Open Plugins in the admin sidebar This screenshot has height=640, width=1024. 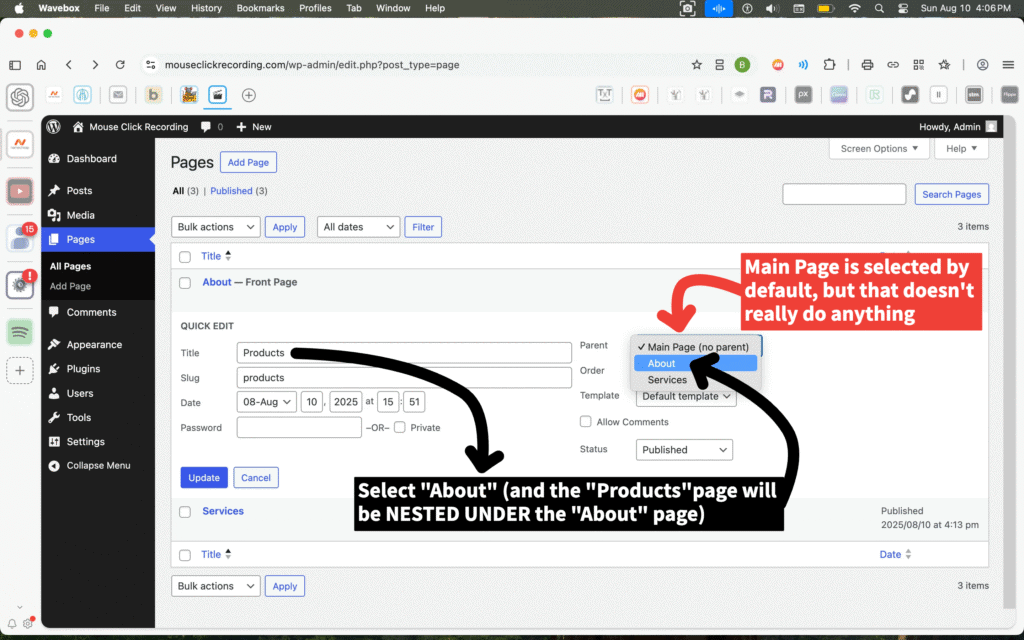tap(83, 369)
